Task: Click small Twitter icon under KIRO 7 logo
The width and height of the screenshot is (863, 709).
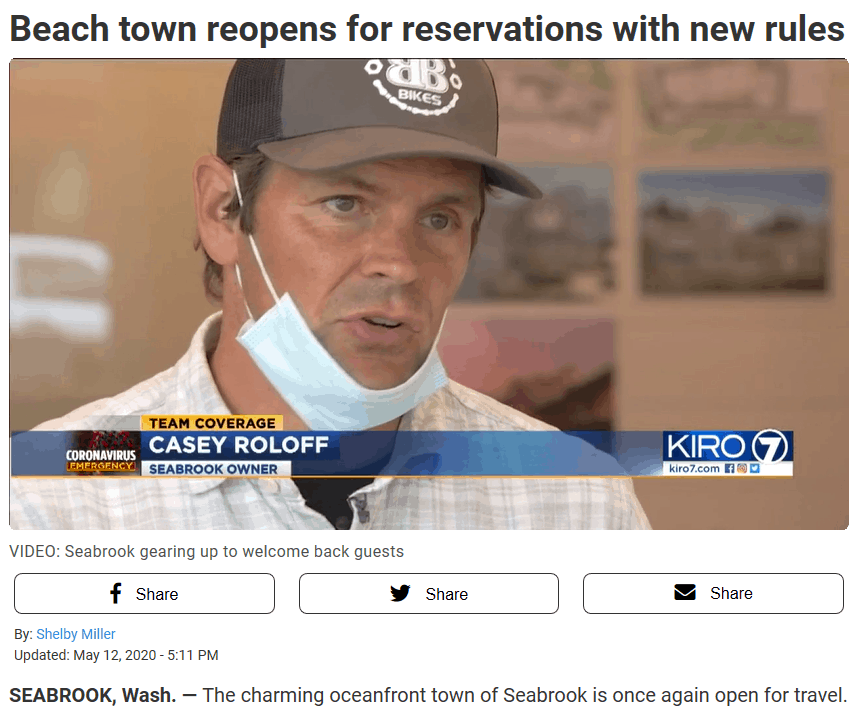Action: pyautogui.click(x=755, y=468)
